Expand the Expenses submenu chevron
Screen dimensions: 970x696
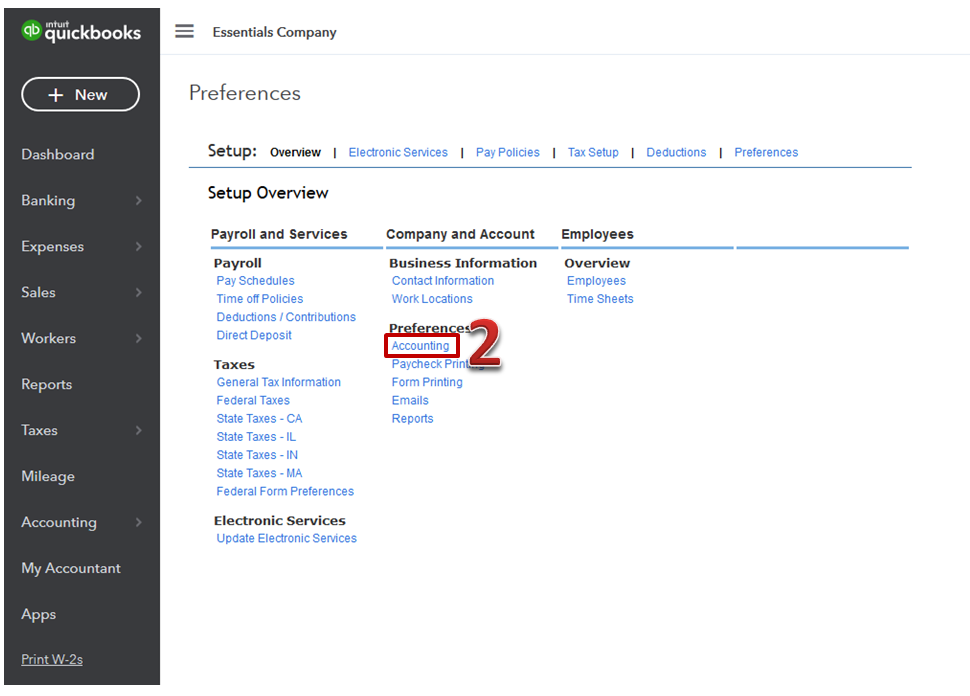pyautogui.click(x=139, y=246)
